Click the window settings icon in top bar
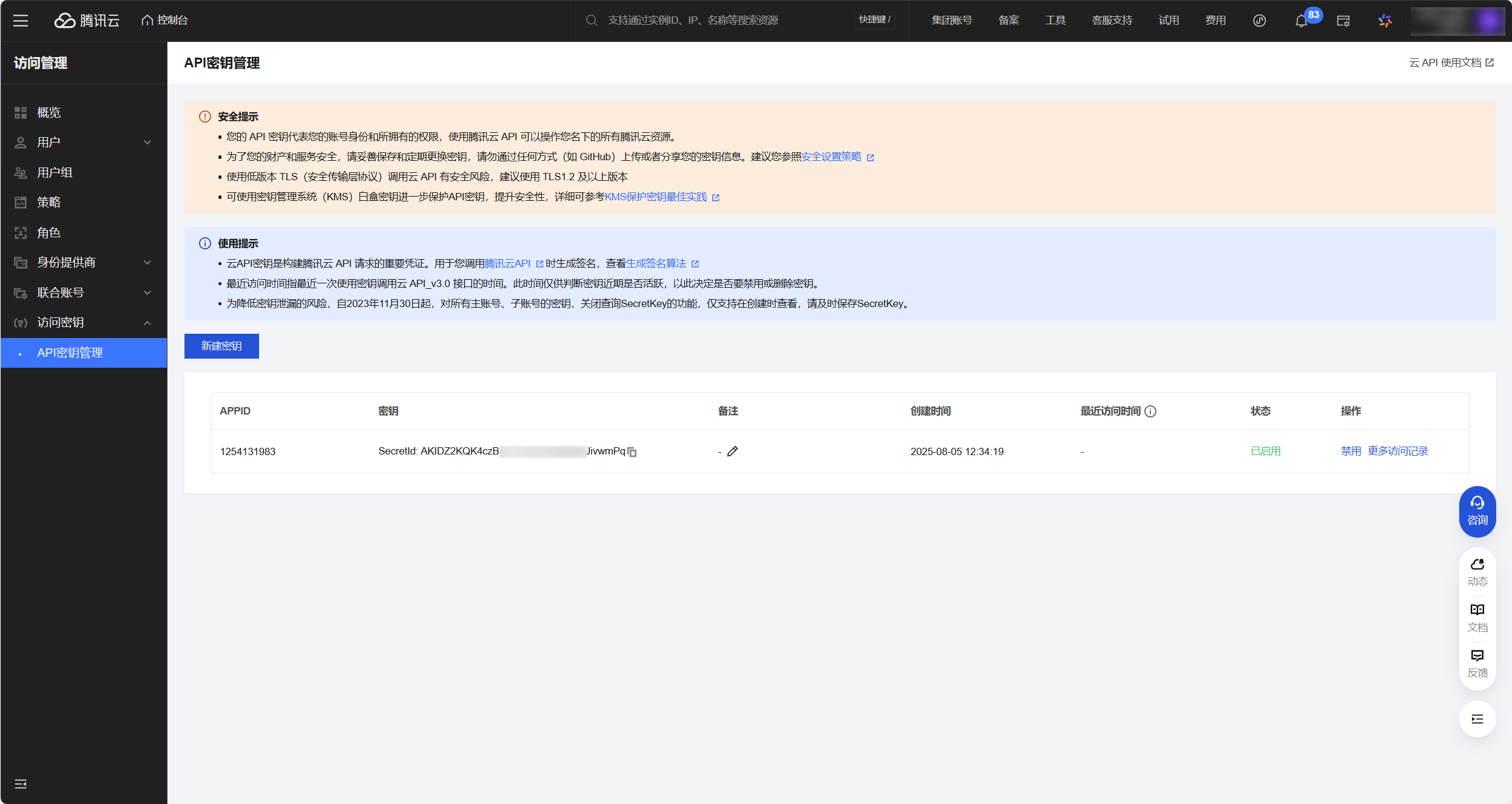The width and height of the screenshot is (1512, 804). coord(1343,21)
